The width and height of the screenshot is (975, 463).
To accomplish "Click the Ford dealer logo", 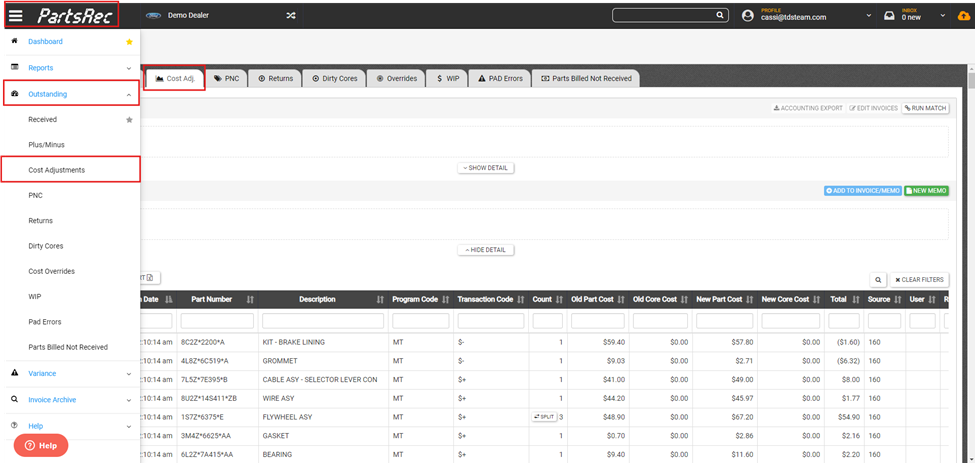I will tap(153, 16).
